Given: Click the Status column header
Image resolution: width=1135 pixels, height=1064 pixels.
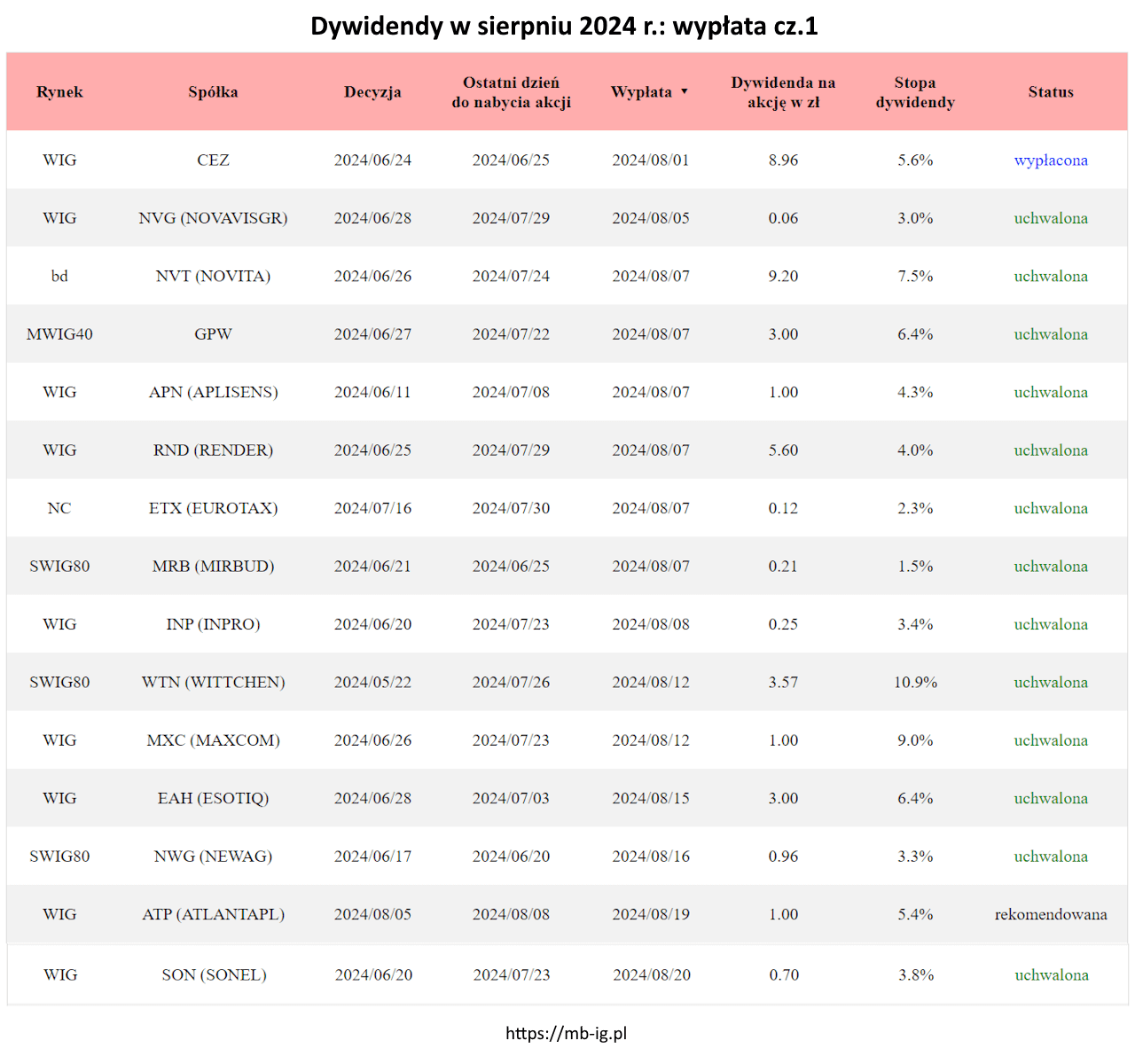Looking at the screenshot, I should coord(1051,92).
